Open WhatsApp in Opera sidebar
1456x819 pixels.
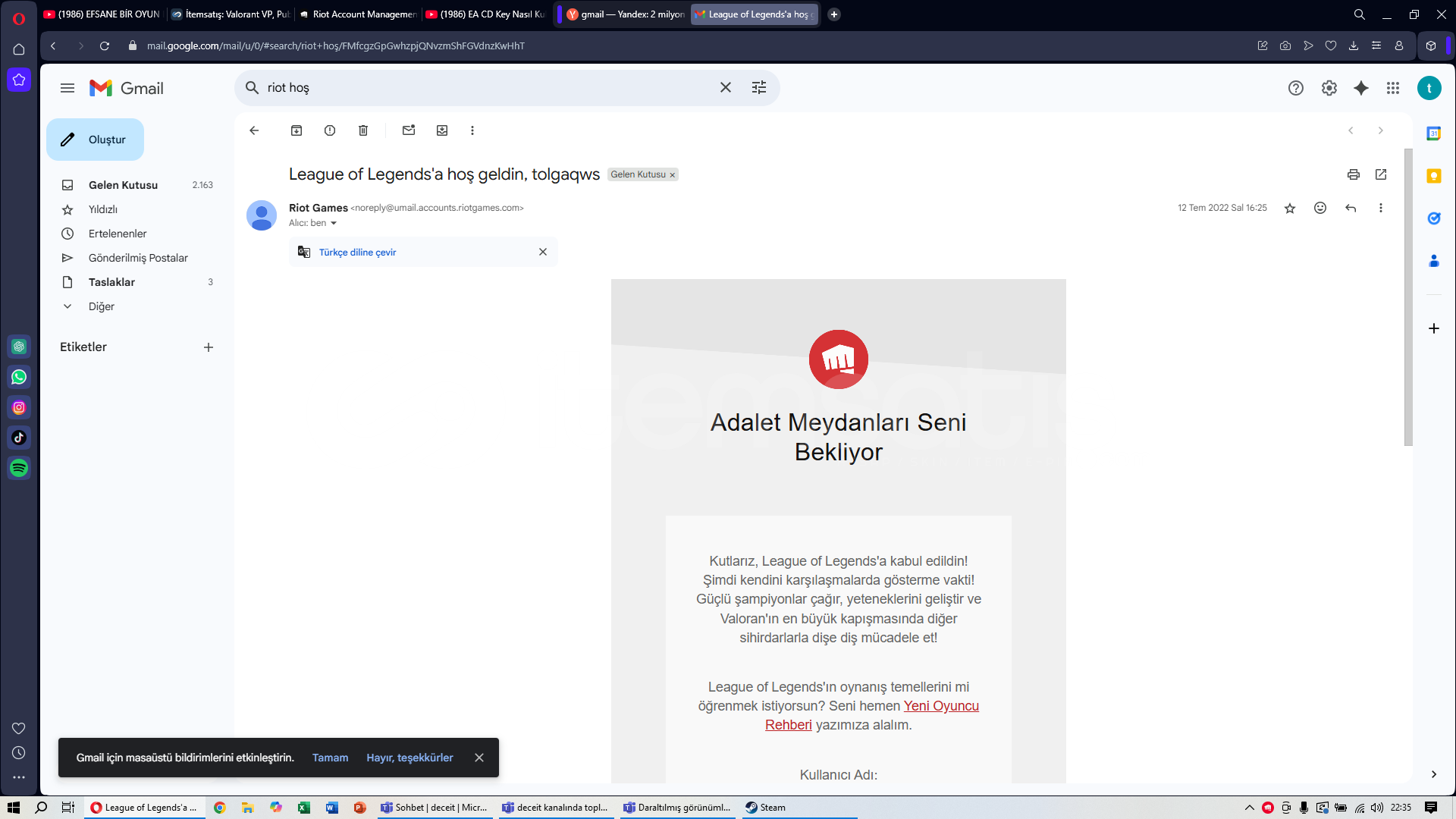(x=19, y=377)
